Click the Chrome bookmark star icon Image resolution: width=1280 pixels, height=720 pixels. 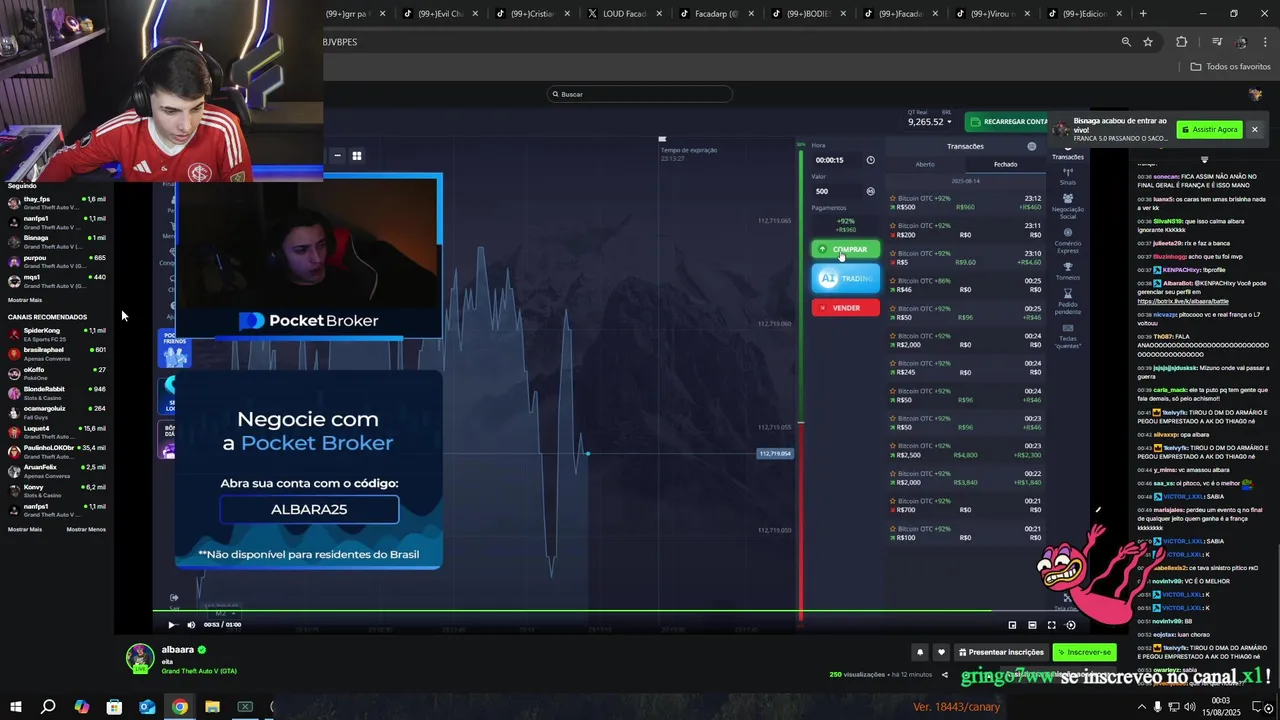coord(1148,42)
